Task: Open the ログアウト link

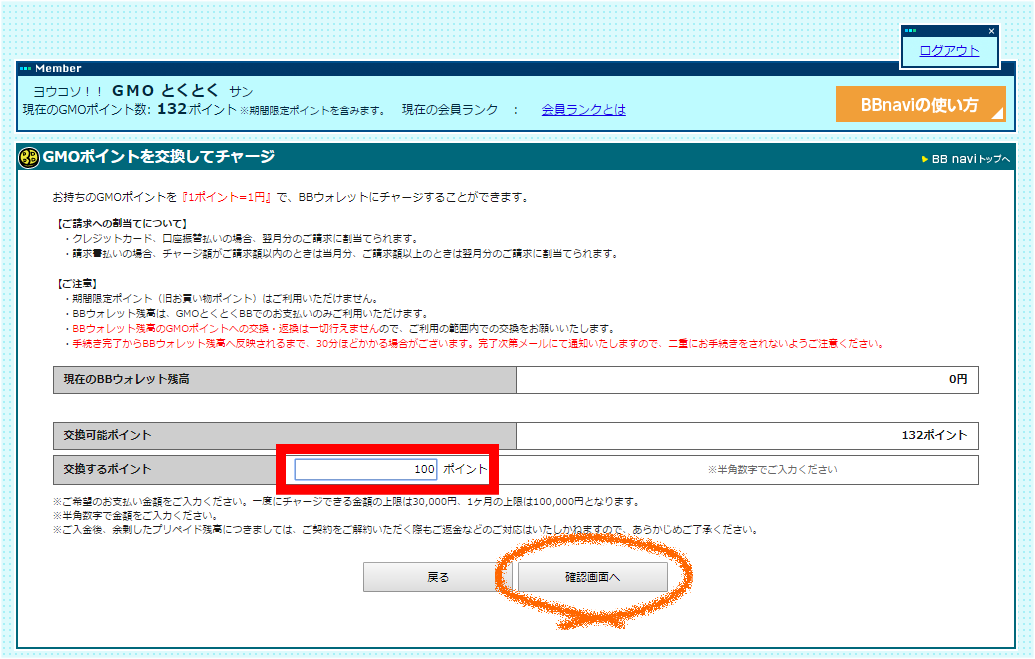Action: [x=948, y=48]
